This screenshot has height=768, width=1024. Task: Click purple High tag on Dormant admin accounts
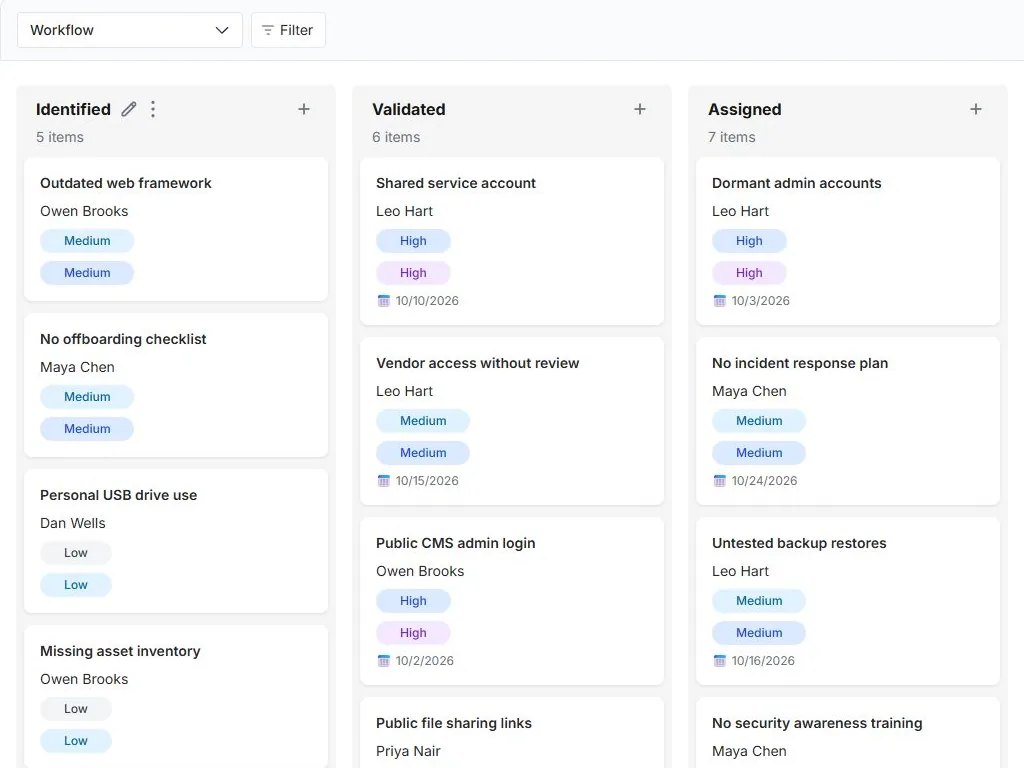click(749, 273)
